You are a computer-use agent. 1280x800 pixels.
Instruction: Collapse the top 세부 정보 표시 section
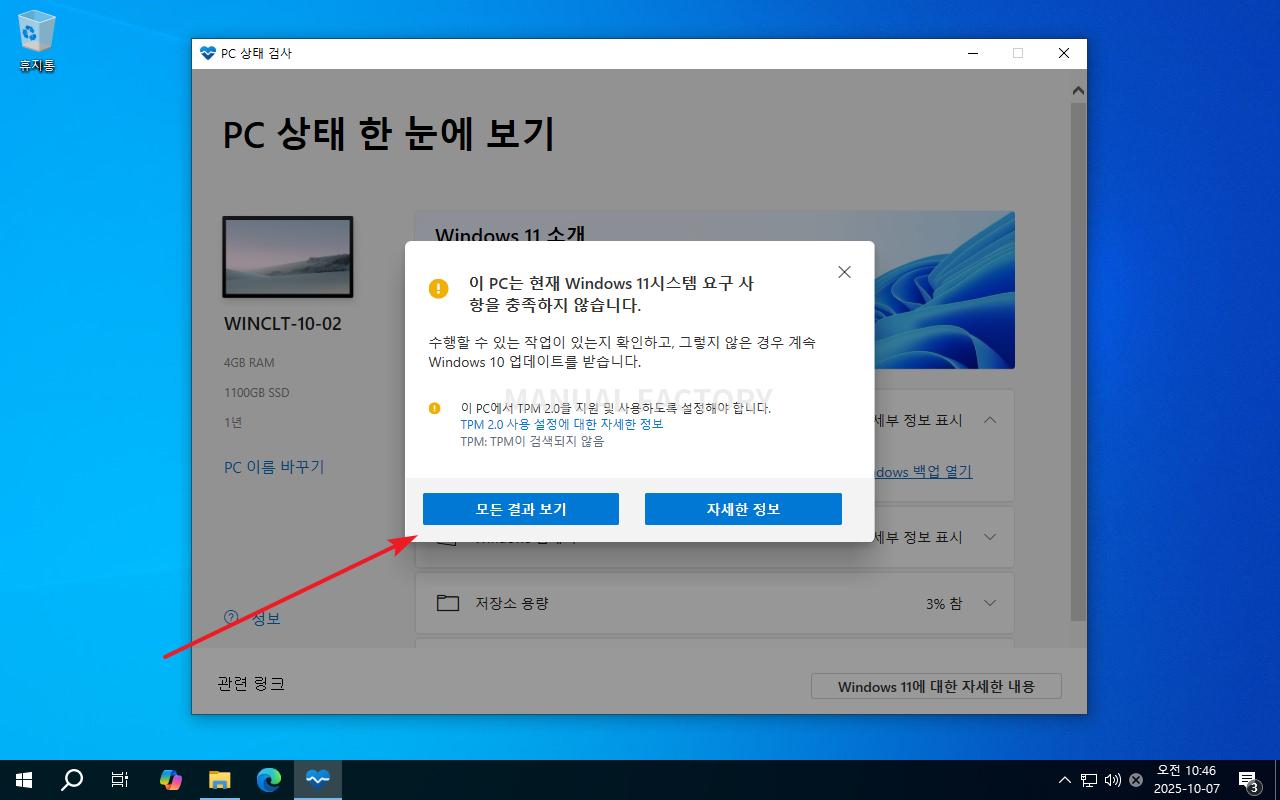point(990,420)
